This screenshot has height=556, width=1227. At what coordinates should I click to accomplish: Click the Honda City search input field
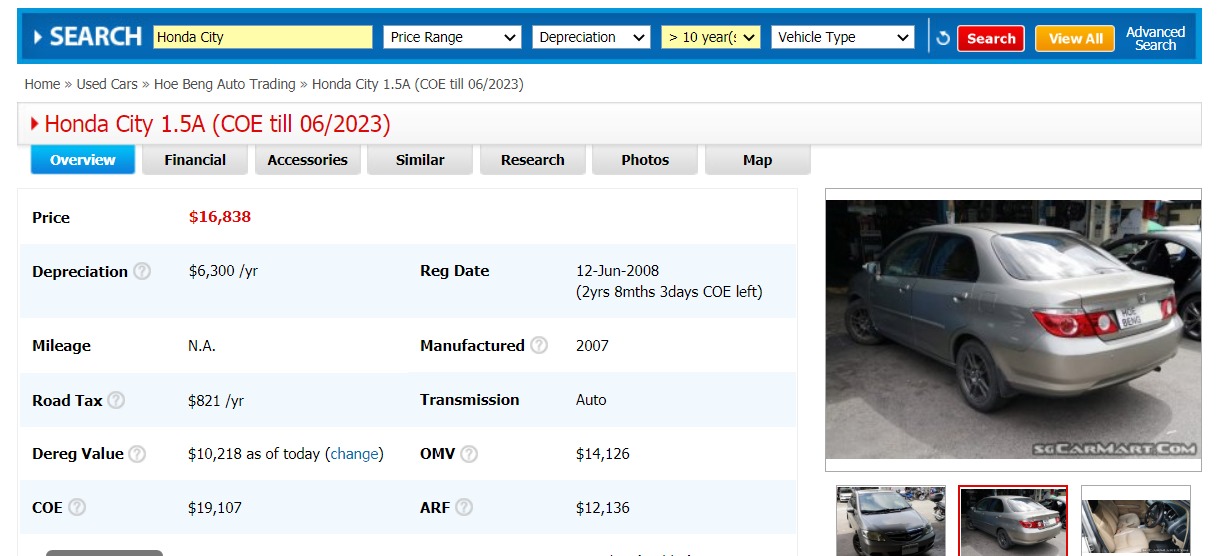pyautogui.click(x=262, y=37)
